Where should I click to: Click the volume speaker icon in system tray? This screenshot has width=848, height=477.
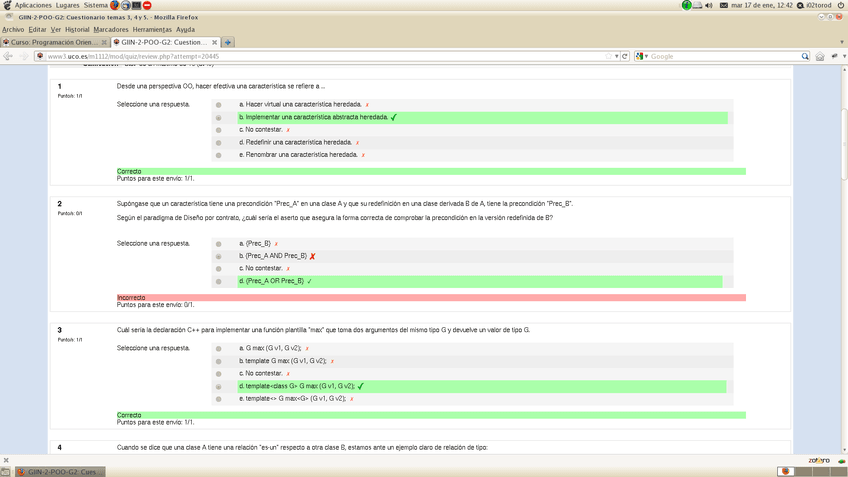709,5
